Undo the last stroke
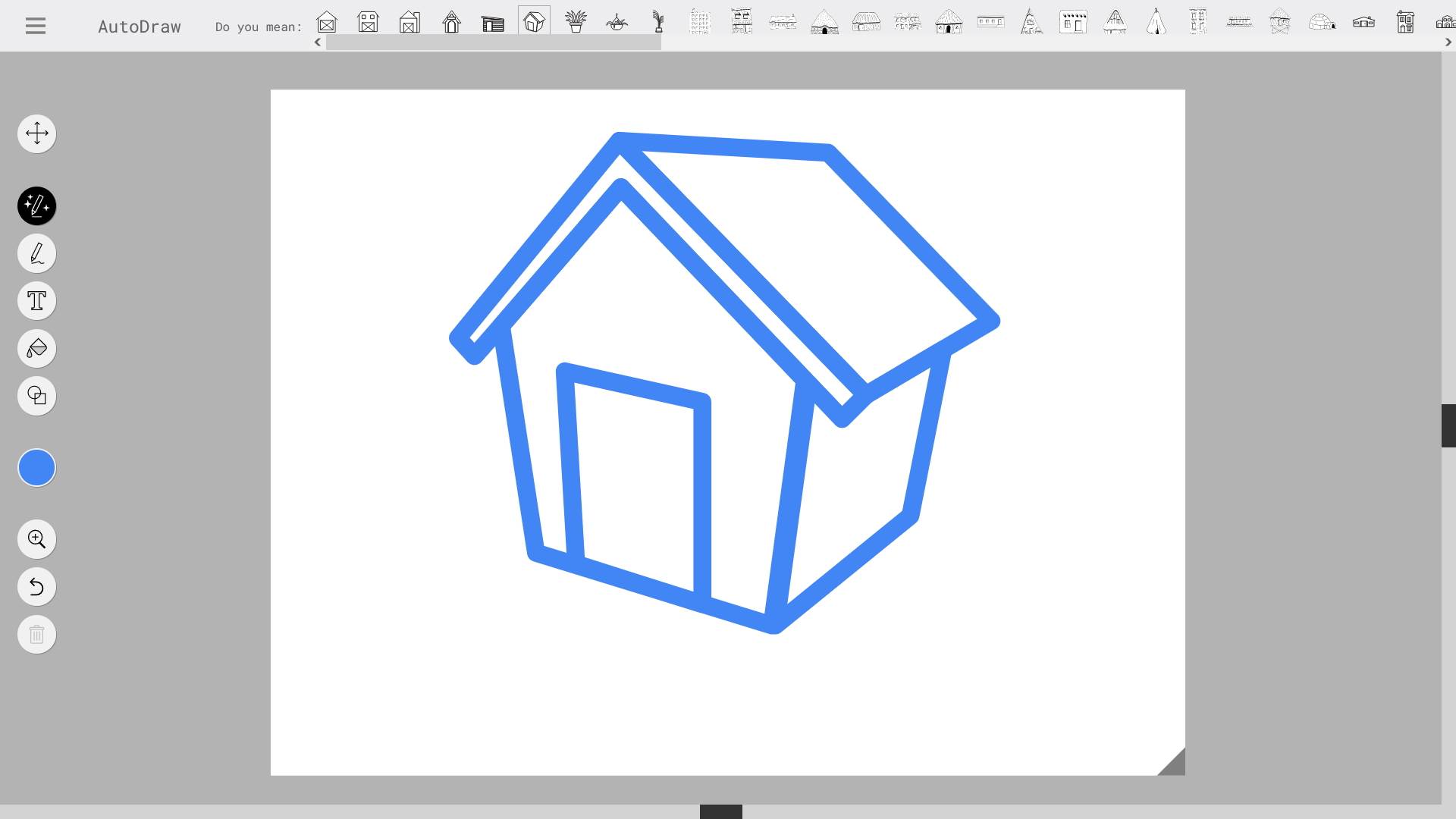Image resolution: width=1456 pixels, height=819 pixels. [36, 586]
